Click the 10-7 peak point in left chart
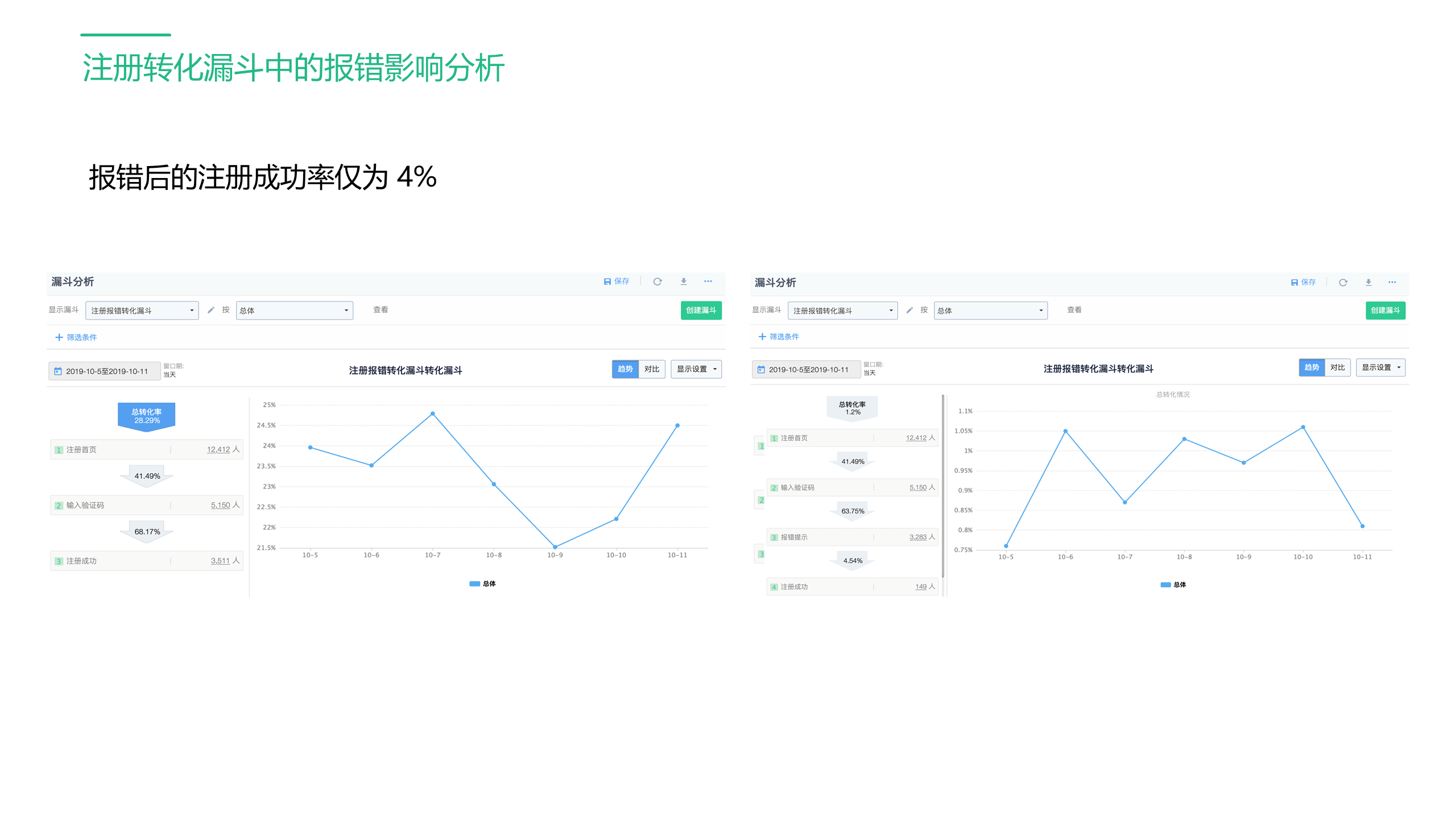This screenshot has height=819, width=1456. coord(433,413)
